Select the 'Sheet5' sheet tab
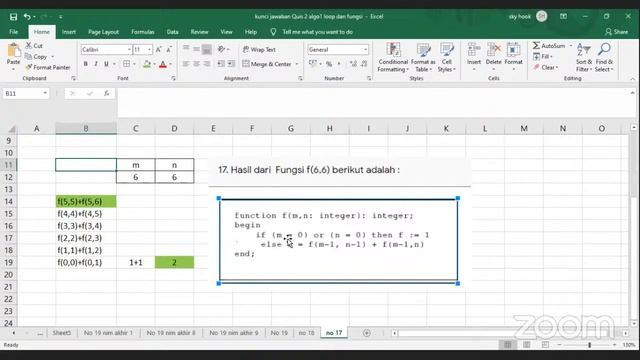The width and height of the screenshot is (640, 360). tap(62, 333)
